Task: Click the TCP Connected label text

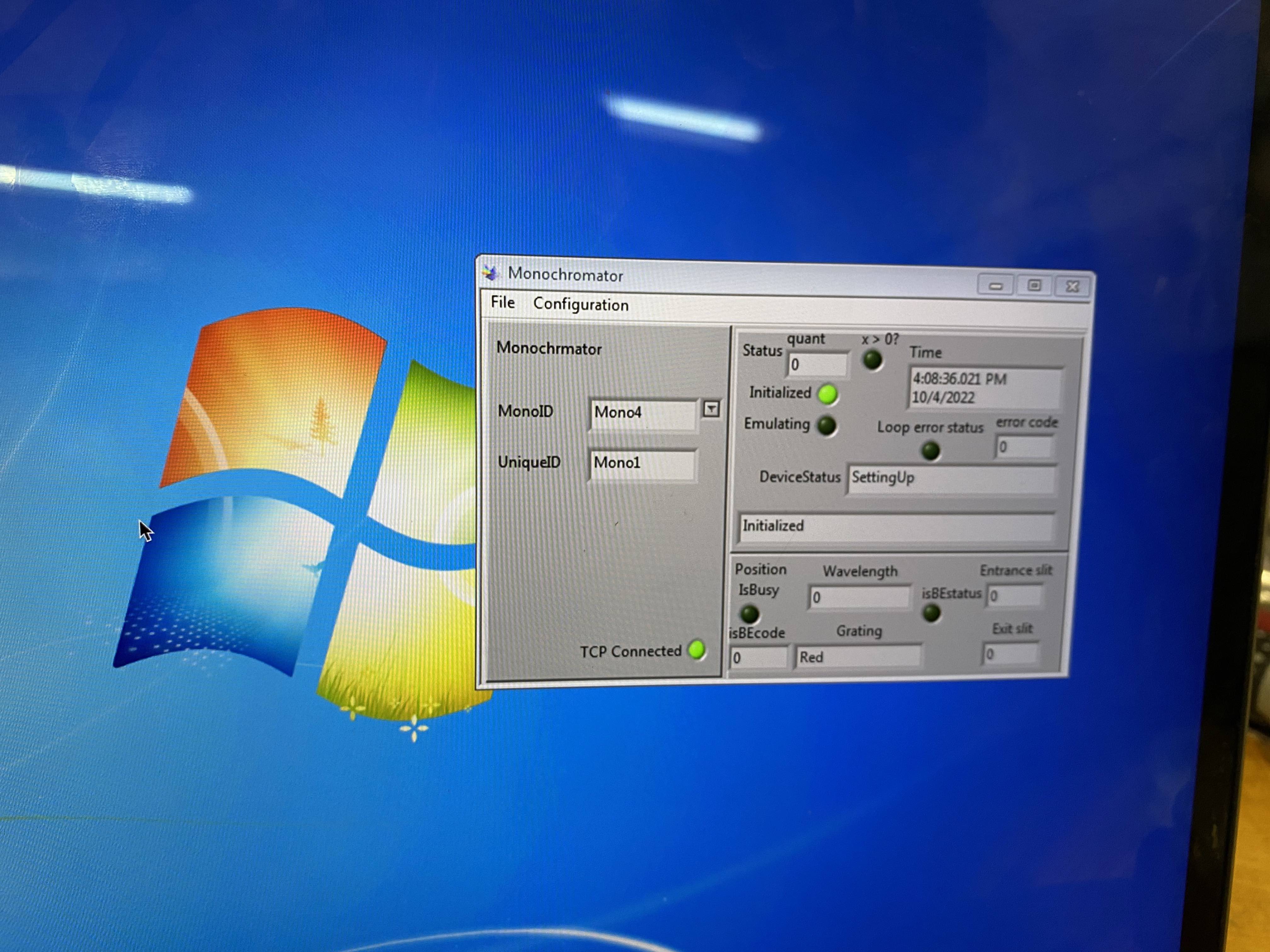Action: pos(630,651)
